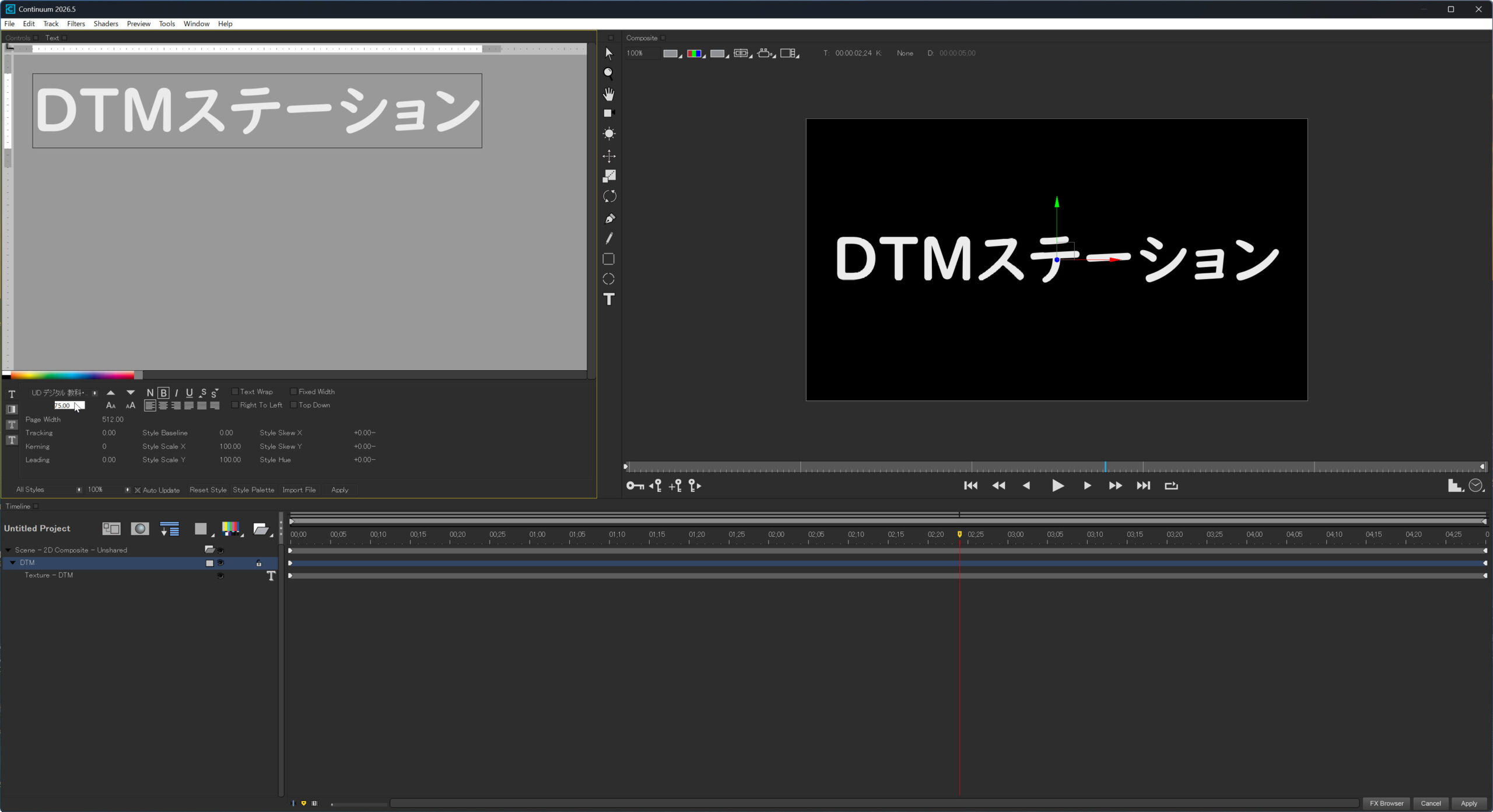
Task: Open the Filters menu
Action: 76,24
